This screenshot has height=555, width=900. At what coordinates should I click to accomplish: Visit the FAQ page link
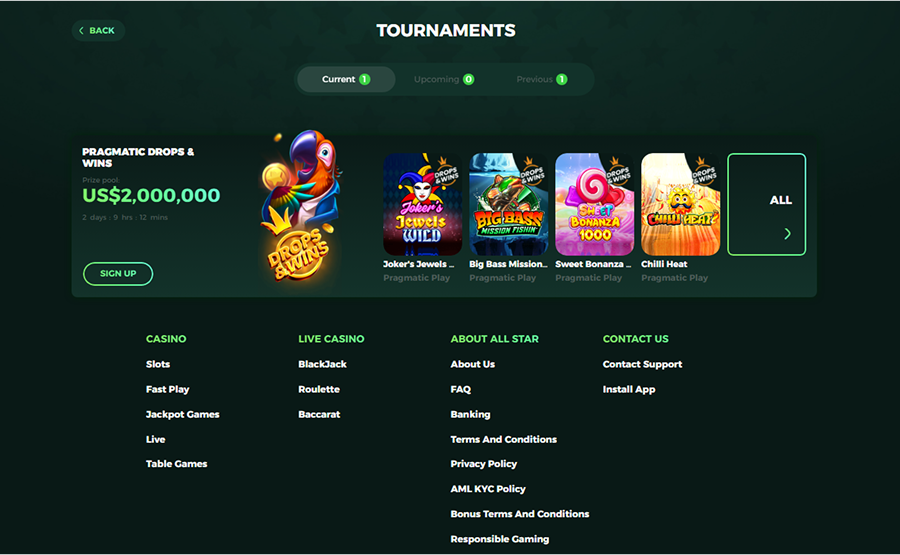coord(461,389)
